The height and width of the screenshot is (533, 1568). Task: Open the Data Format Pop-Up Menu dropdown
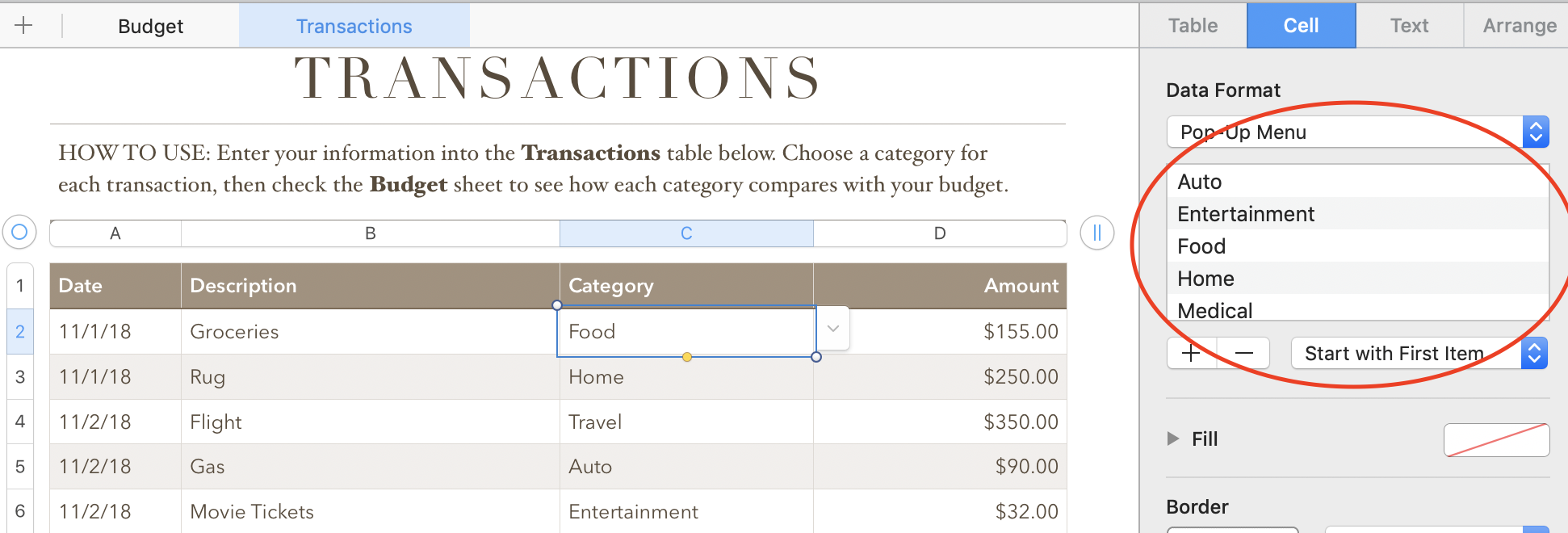1535,132
